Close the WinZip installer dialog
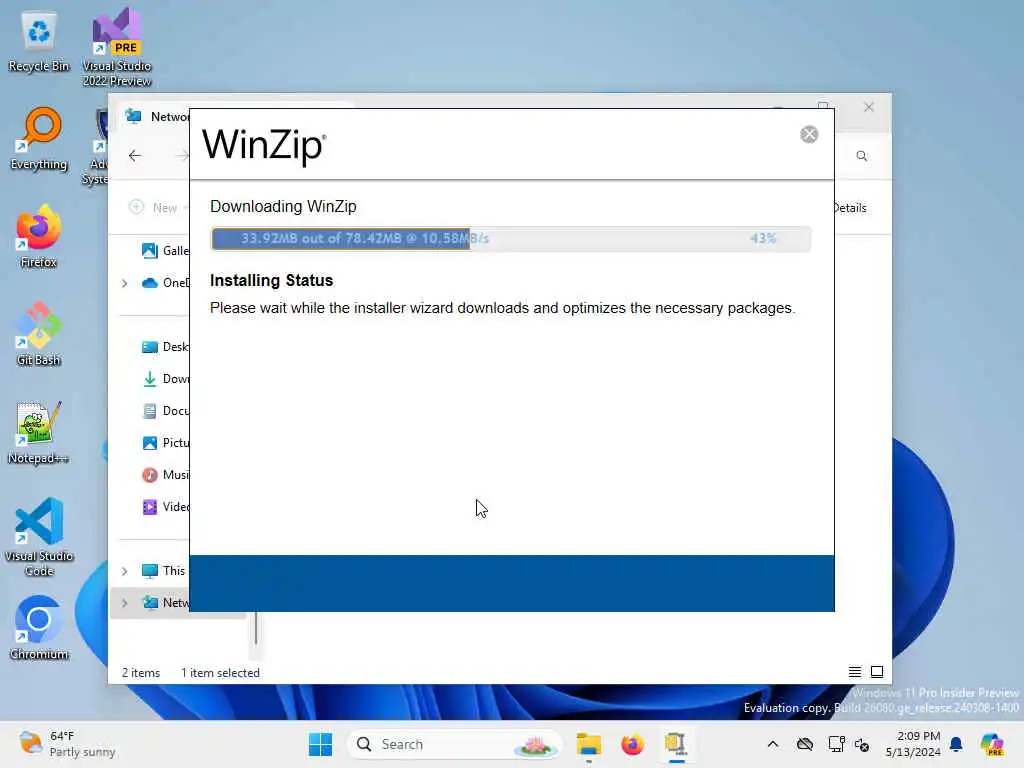The image size is (1024, 768). 808,134
